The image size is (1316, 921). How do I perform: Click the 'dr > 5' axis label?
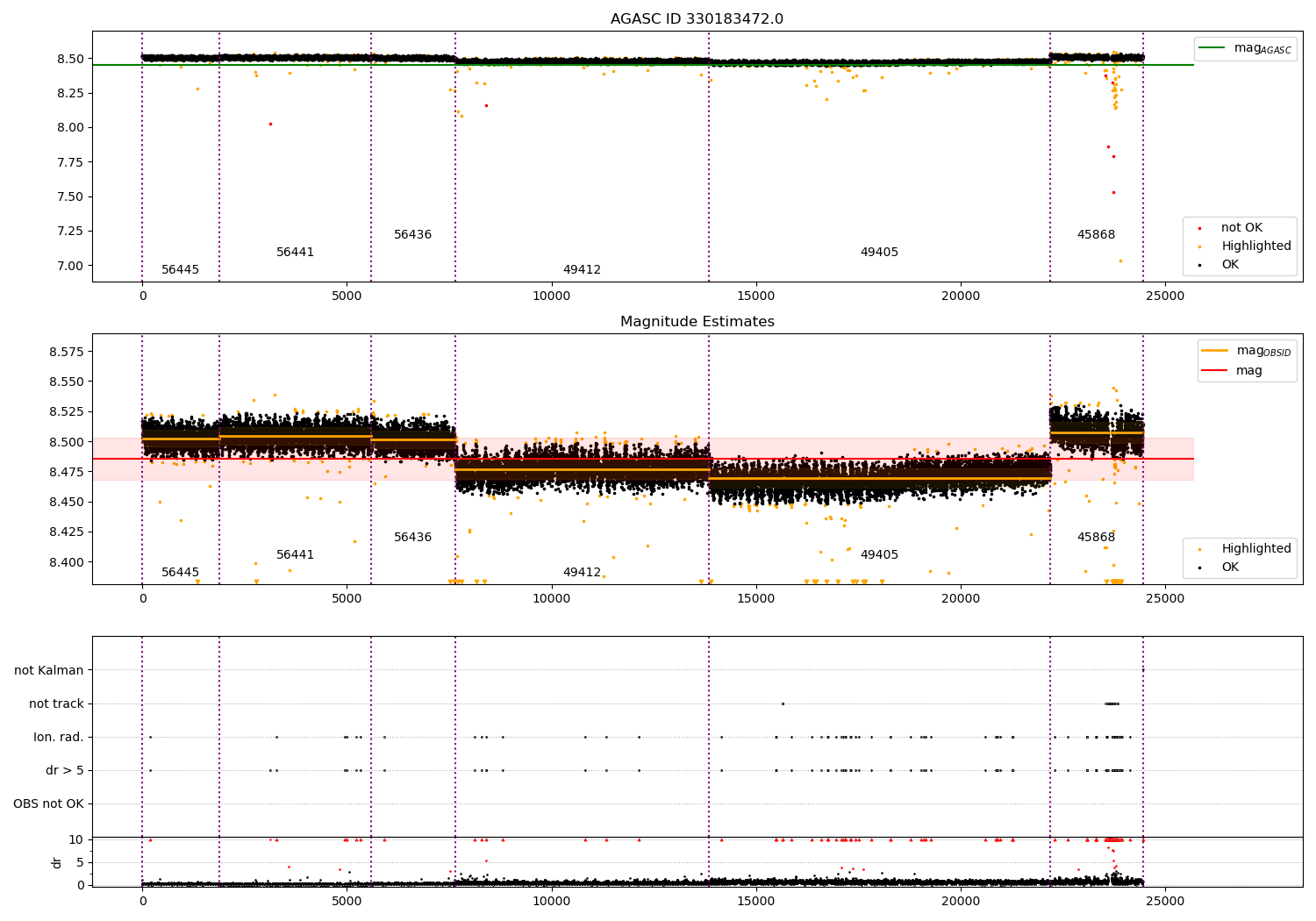coord(65,771)
